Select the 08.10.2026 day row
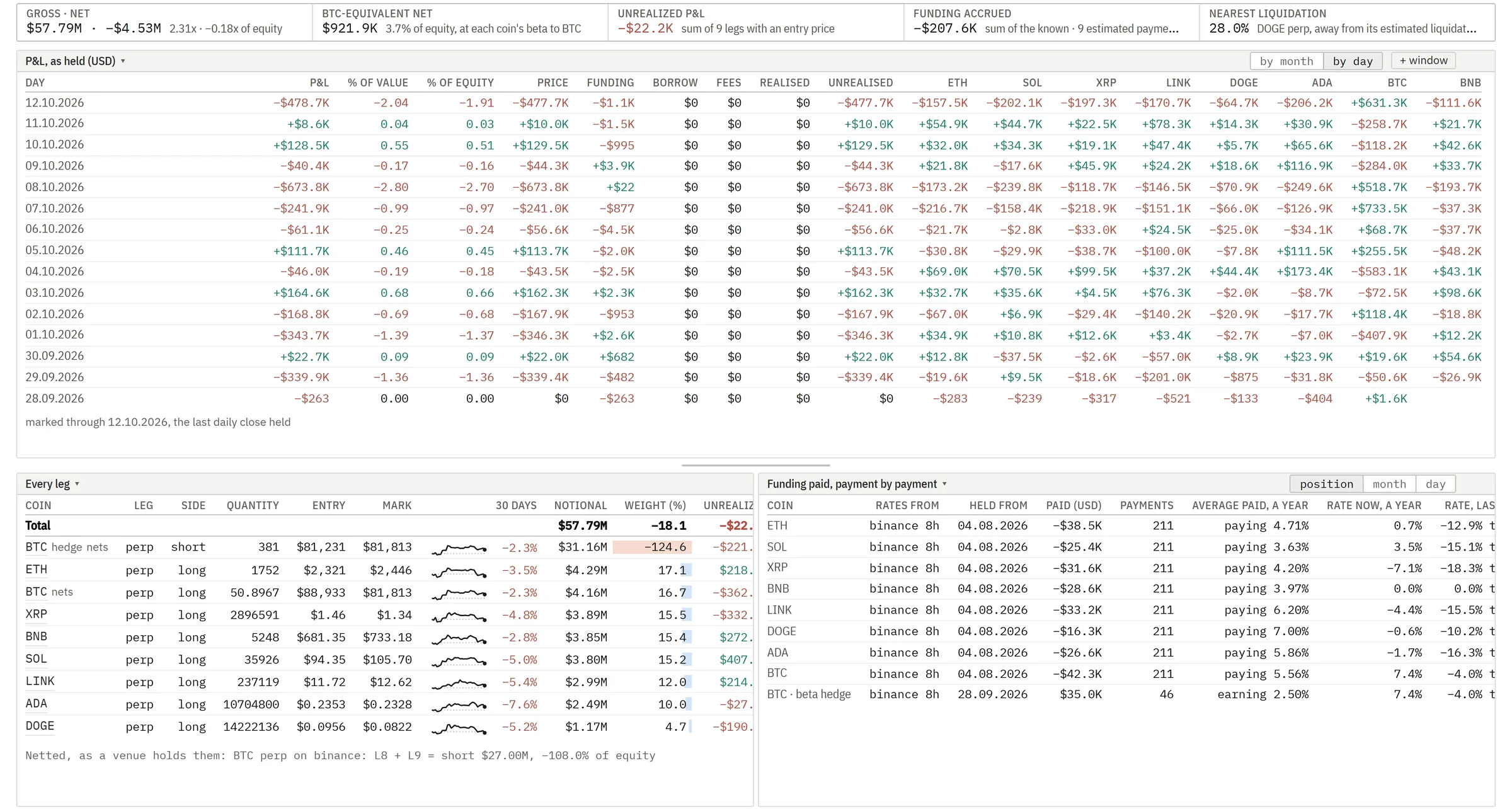Viewport: 1512px width, 809px height. [x=753, y=187]
